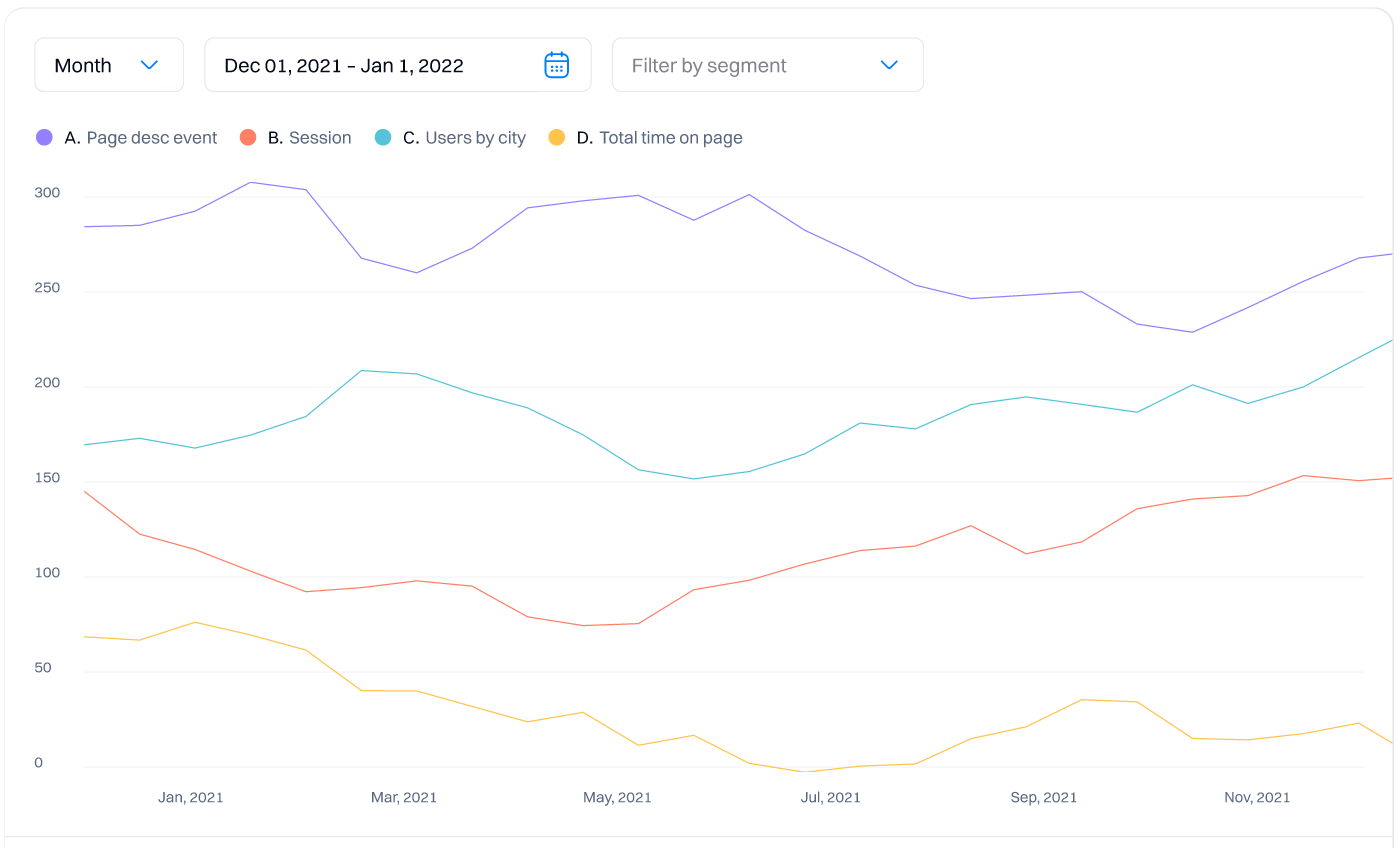Viewport: 1400px width, 848px height.
Task: Open the calendar date picker icon
Action: pyautogui.click(x=556, y=65)
